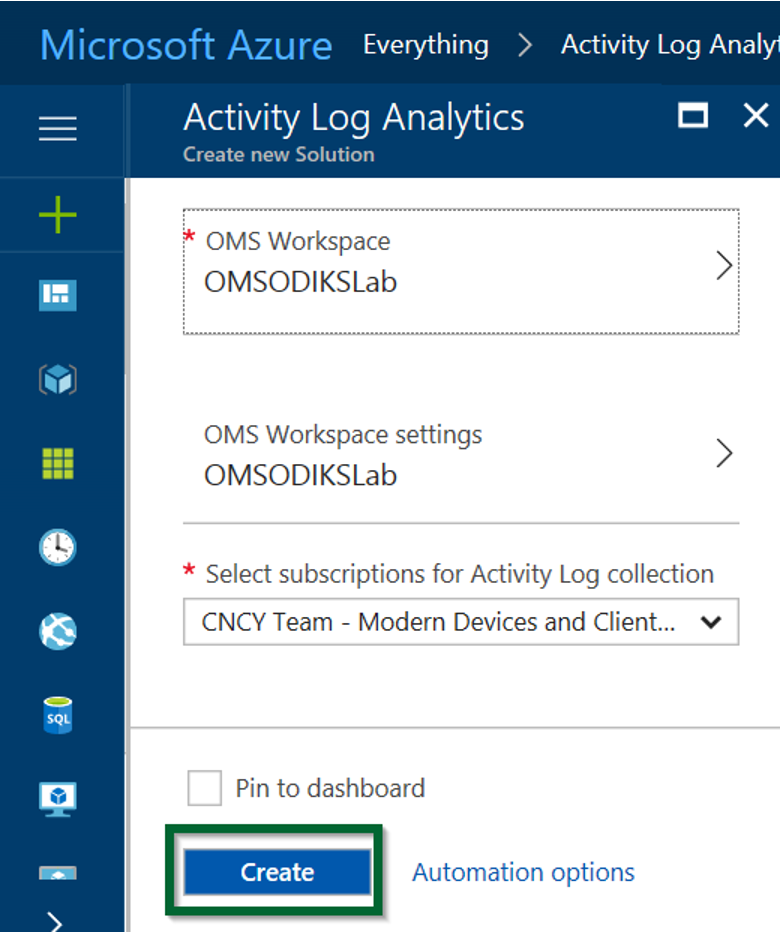The width and height of the screenshot is (780, 932).
Task: Expand OMS Workspace settings chevron
Action: pyautogui.click(x=724, y=454)
